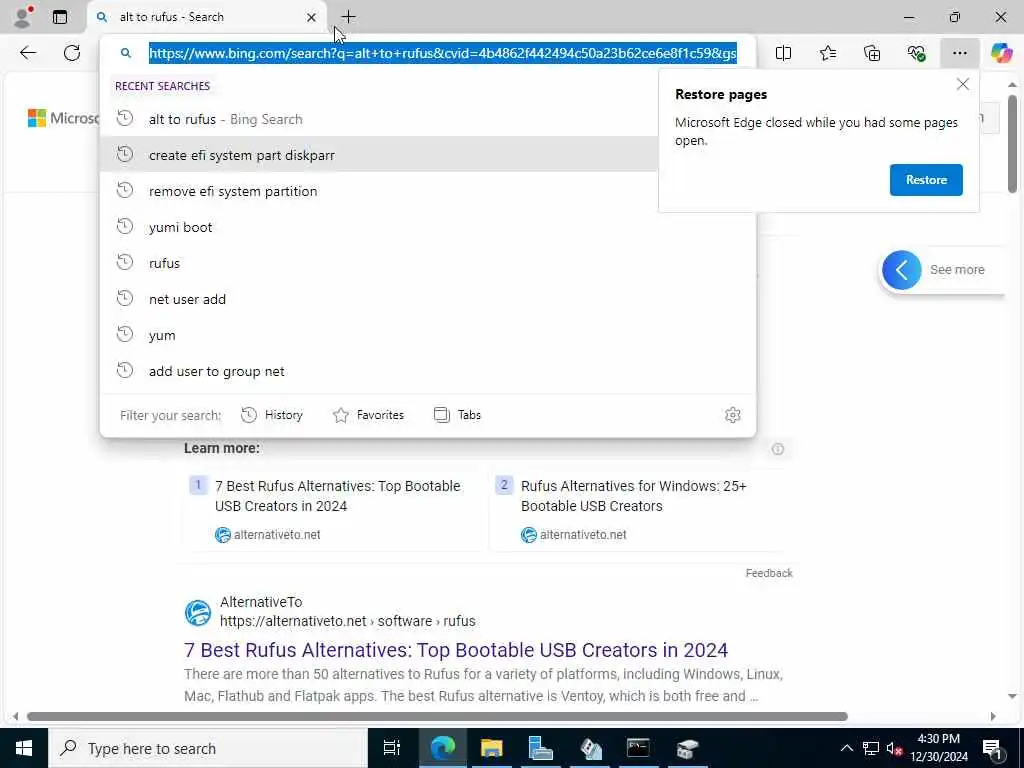Screen dimensions: 1024x768
Task: Filter search by History
Action: point(272,415)
